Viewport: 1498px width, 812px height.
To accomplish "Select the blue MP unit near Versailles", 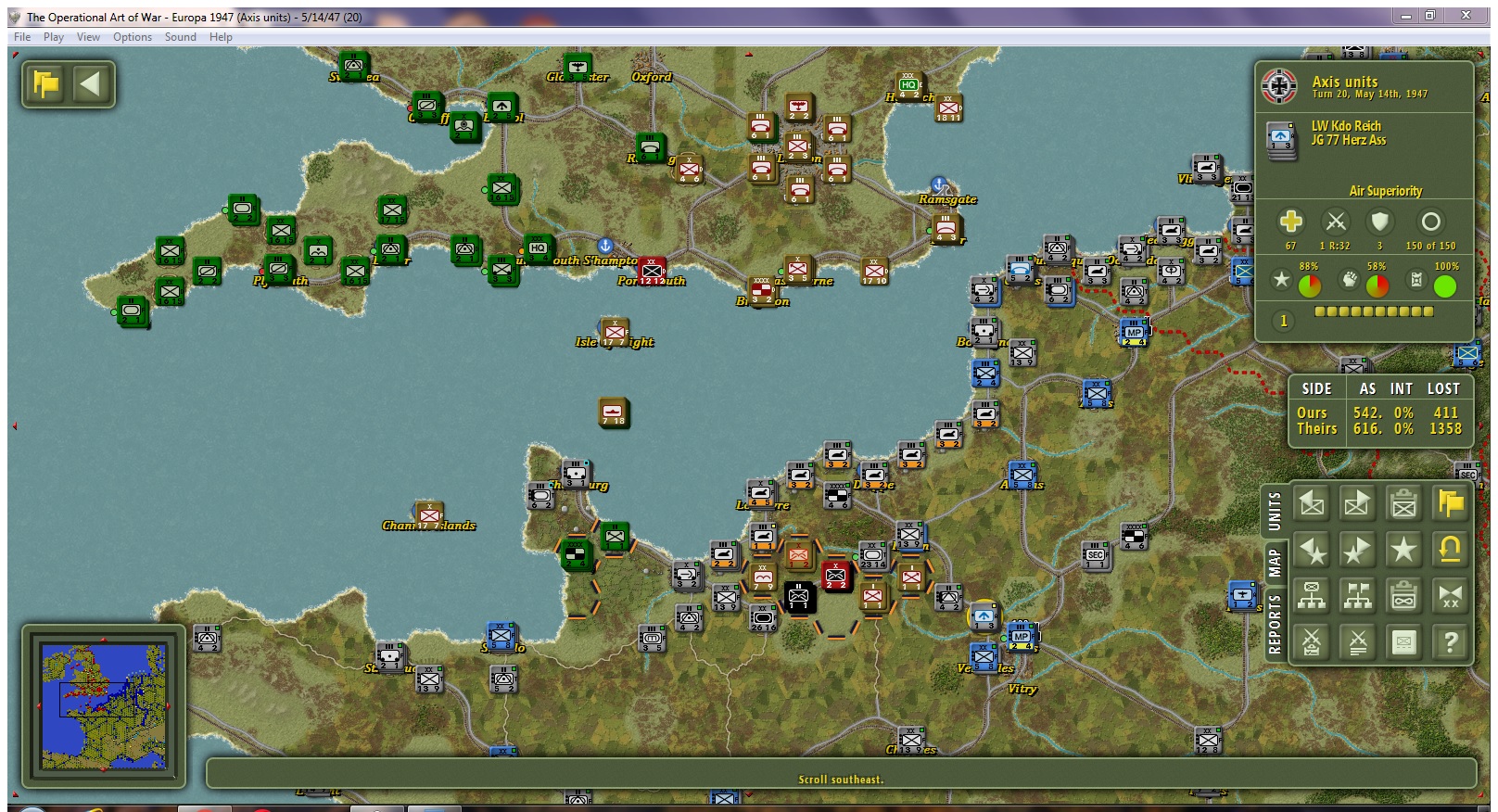I will (x=1022, y=637).
